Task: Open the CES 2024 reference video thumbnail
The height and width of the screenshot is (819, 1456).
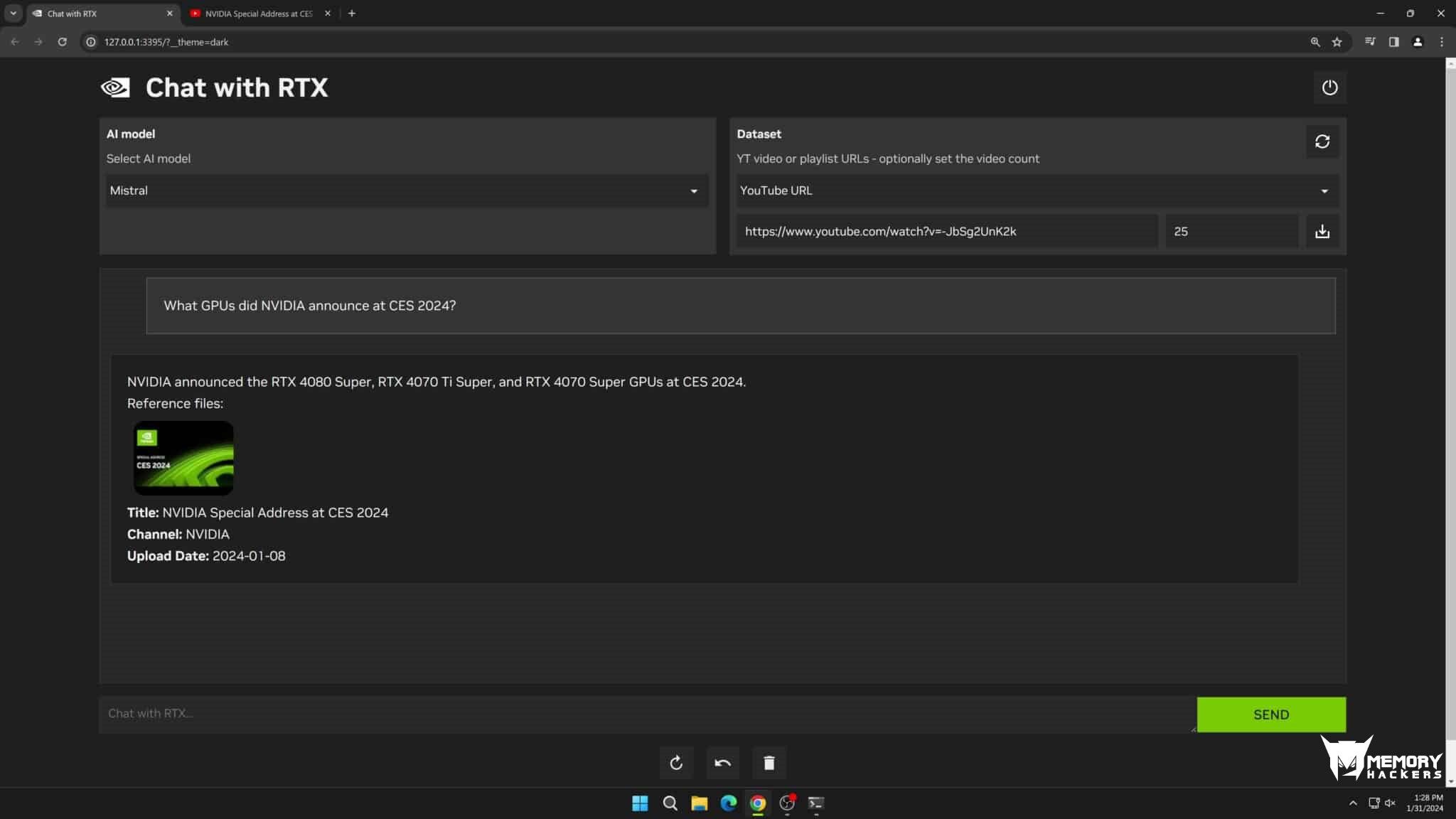Action: pyautogui.click(x=183, y=458)
